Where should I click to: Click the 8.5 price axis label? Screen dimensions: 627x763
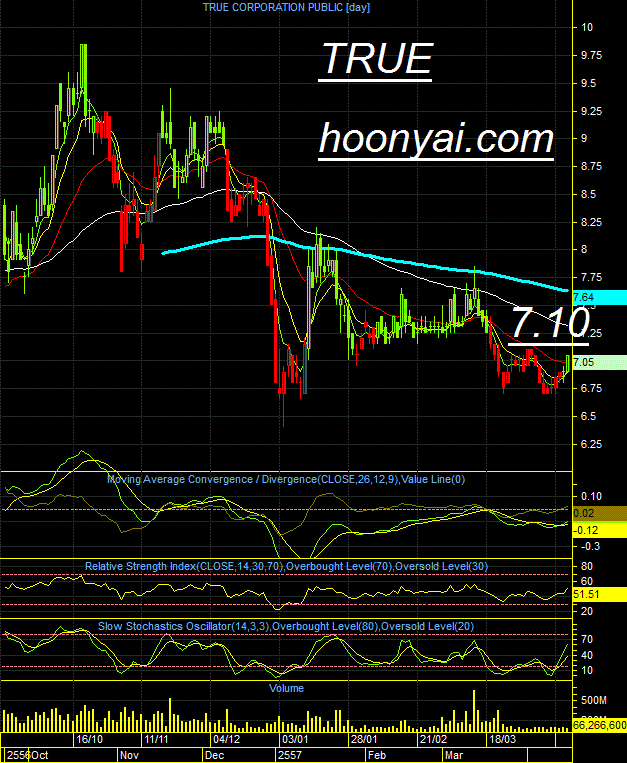pos(588,195)
